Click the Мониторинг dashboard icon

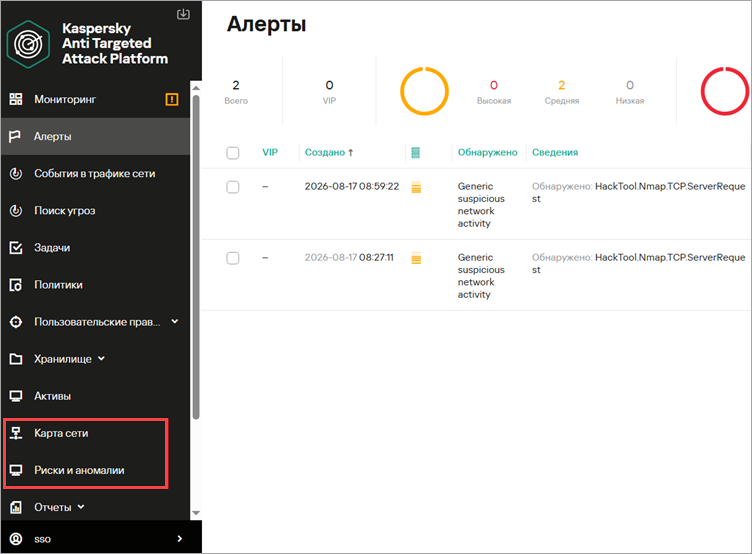point(16,99)
